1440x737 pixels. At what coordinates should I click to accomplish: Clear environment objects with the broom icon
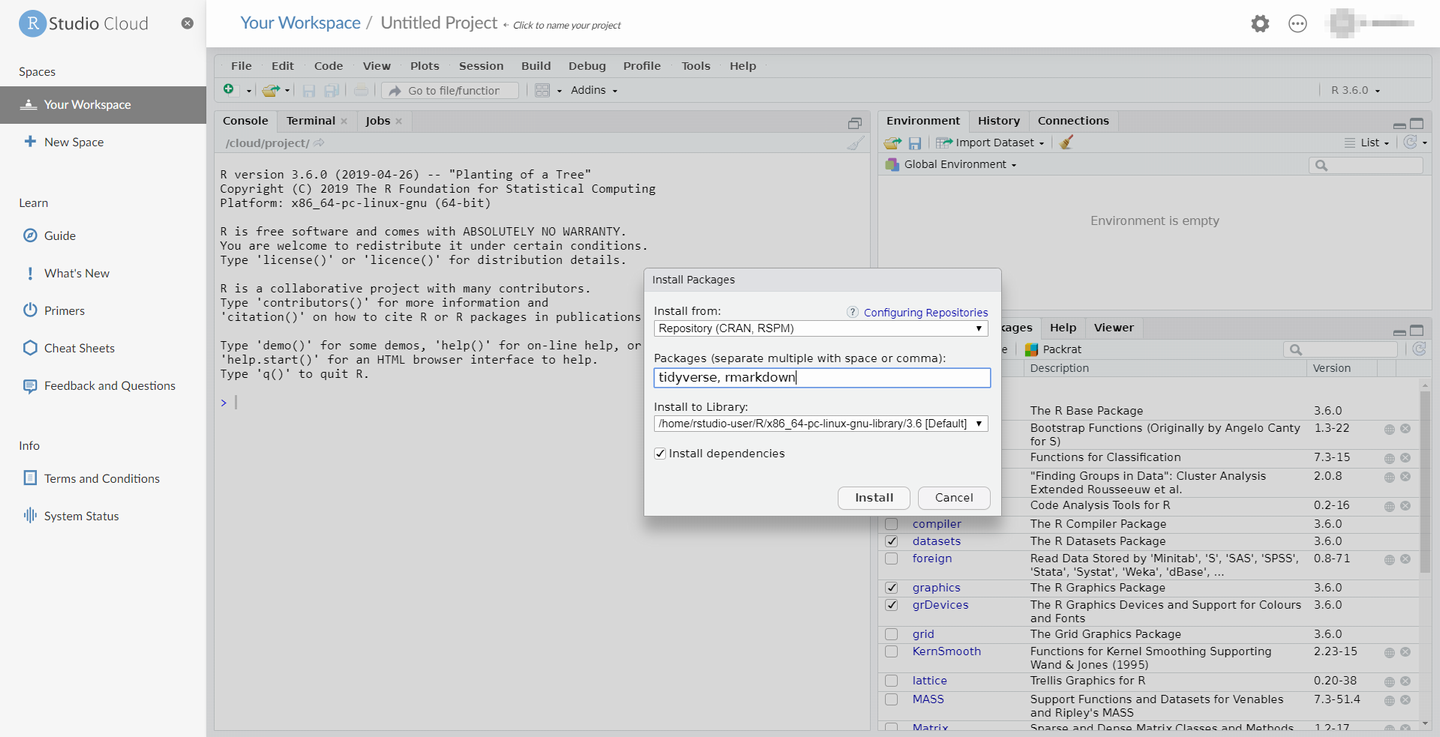(1066, 143)
